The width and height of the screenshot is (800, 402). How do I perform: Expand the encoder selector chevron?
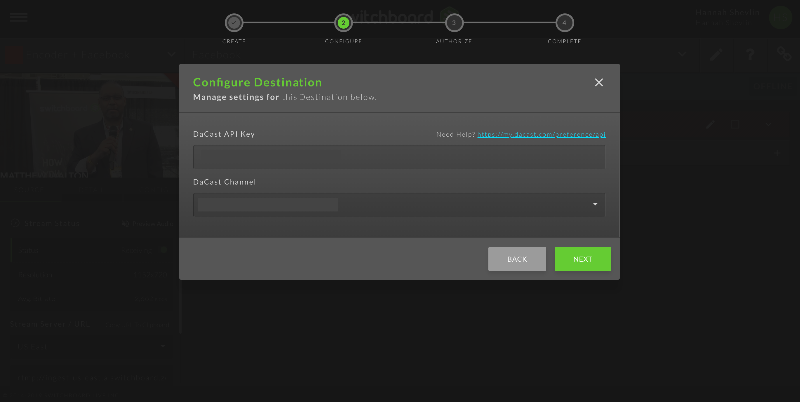coord(171,54)
